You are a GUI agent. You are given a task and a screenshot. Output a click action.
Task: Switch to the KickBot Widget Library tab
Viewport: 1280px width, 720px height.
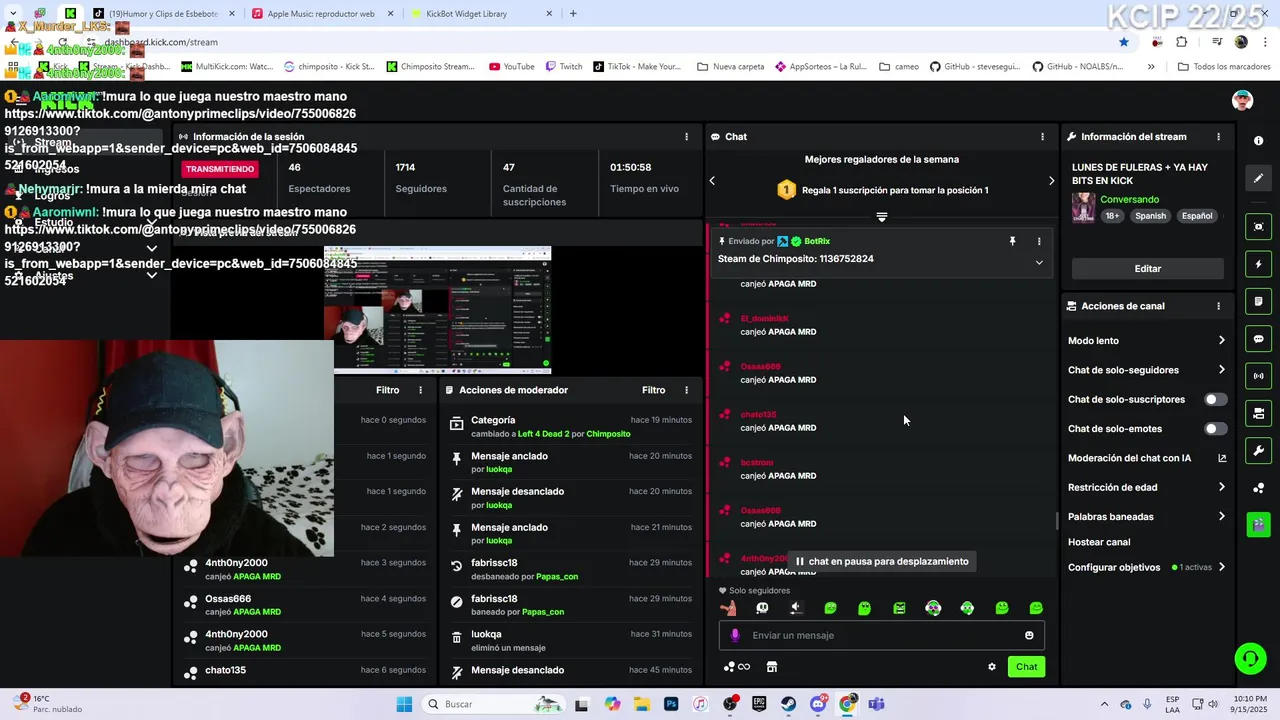(480, 14)
